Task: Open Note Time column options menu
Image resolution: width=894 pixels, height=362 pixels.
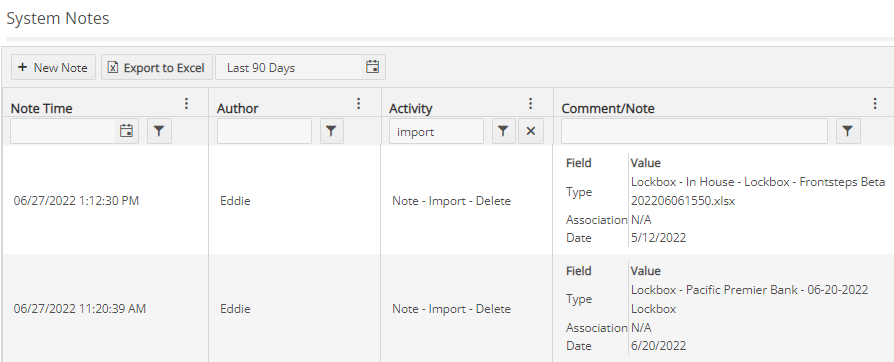Action: click(186, 104)
